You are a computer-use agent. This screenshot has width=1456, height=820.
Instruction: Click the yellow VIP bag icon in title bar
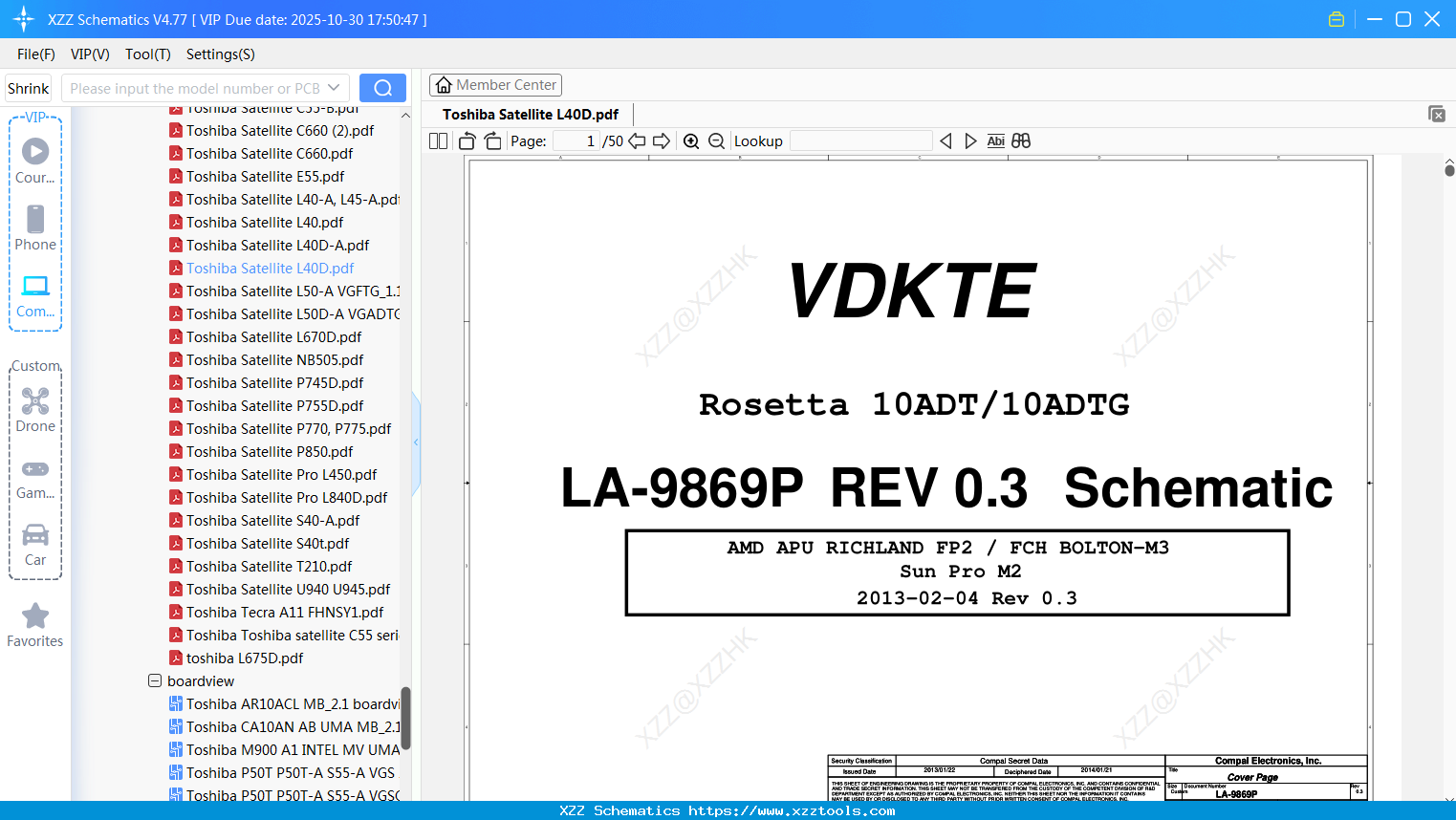point(1336,19)
